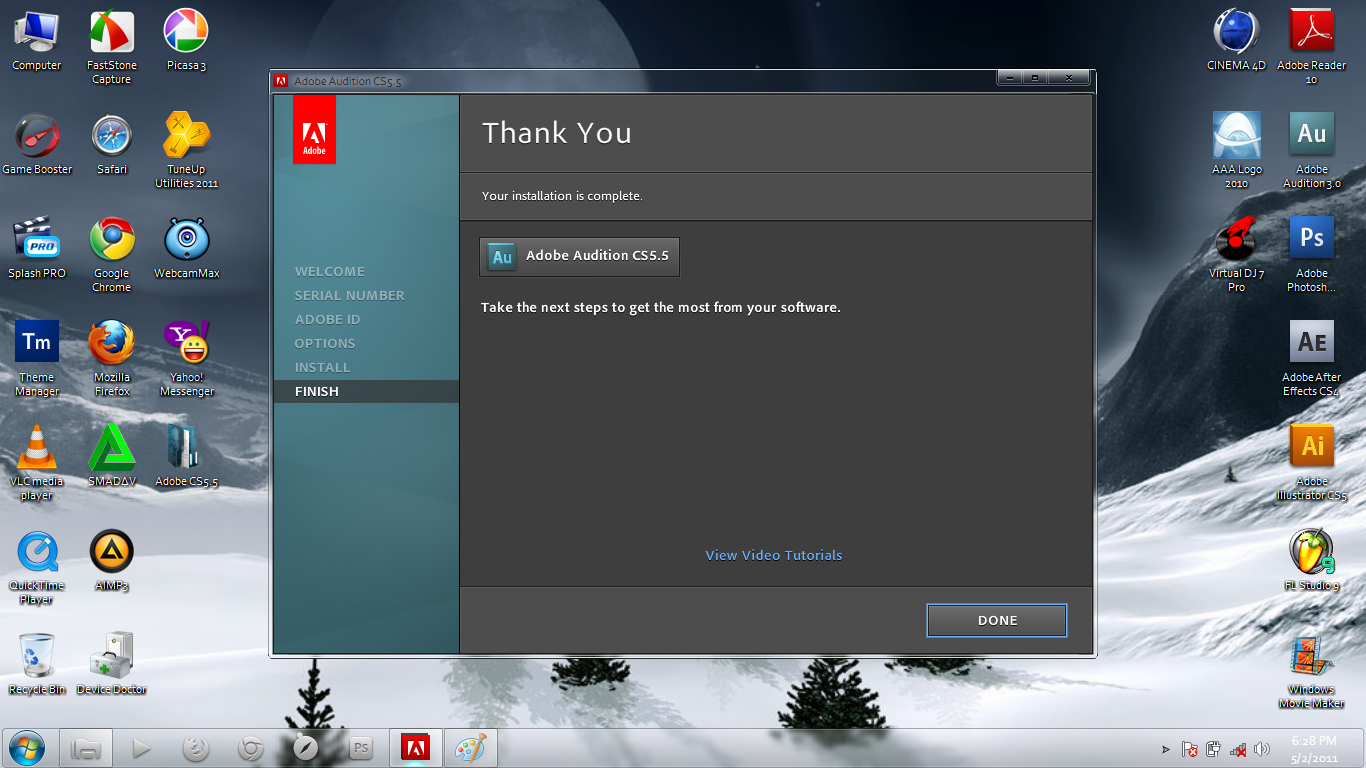Select the Picasa 3 desktop icon
The height and width of the screenshot is (768, 1366).
click(x=186, y=41)
